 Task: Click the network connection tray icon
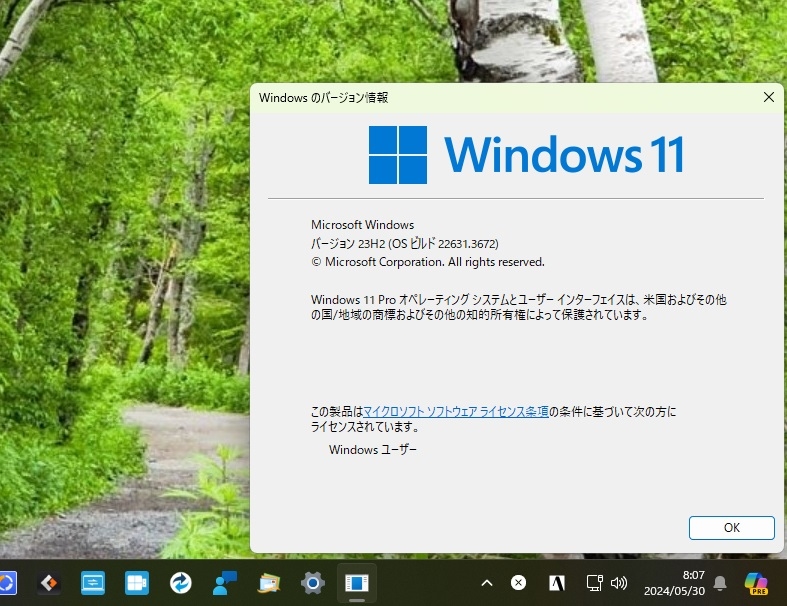point(594,583)
